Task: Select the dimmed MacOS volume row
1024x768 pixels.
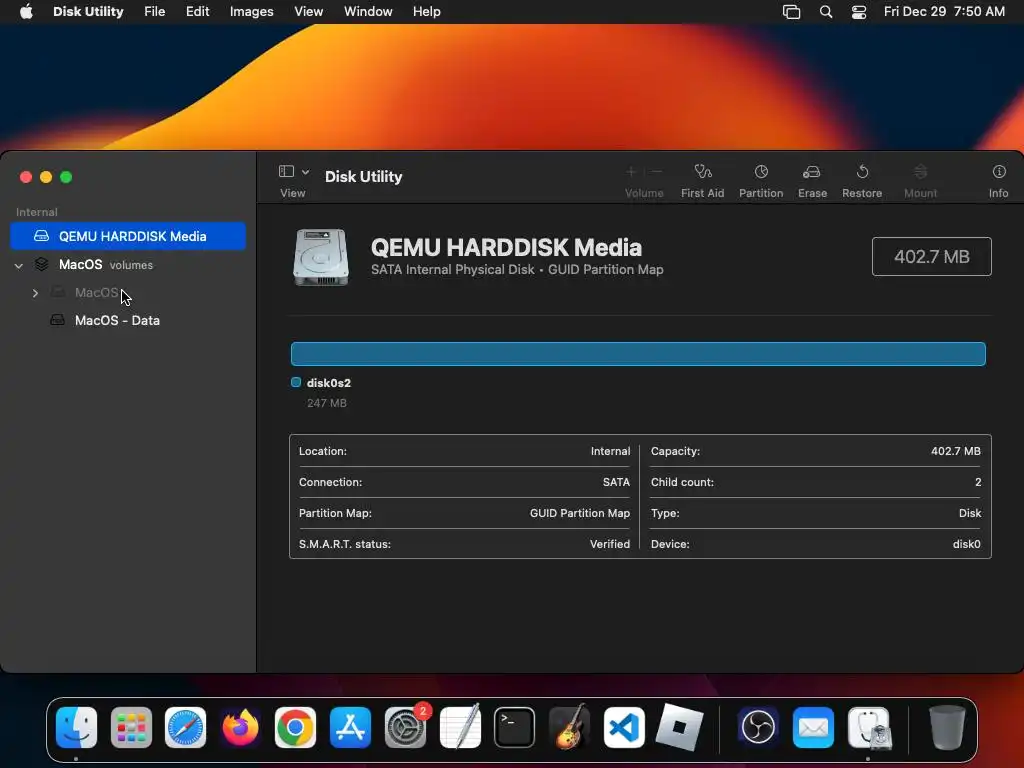Action: pyautogui.click(x=128, y=293)
